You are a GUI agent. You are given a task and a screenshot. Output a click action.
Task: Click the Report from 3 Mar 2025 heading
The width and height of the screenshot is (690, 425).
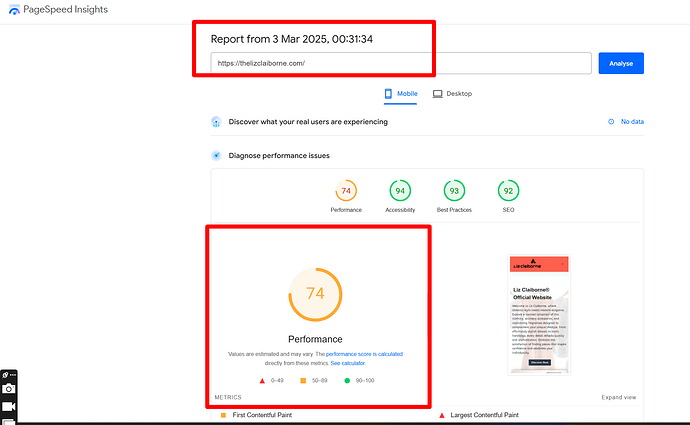click(x=292, y=39)
